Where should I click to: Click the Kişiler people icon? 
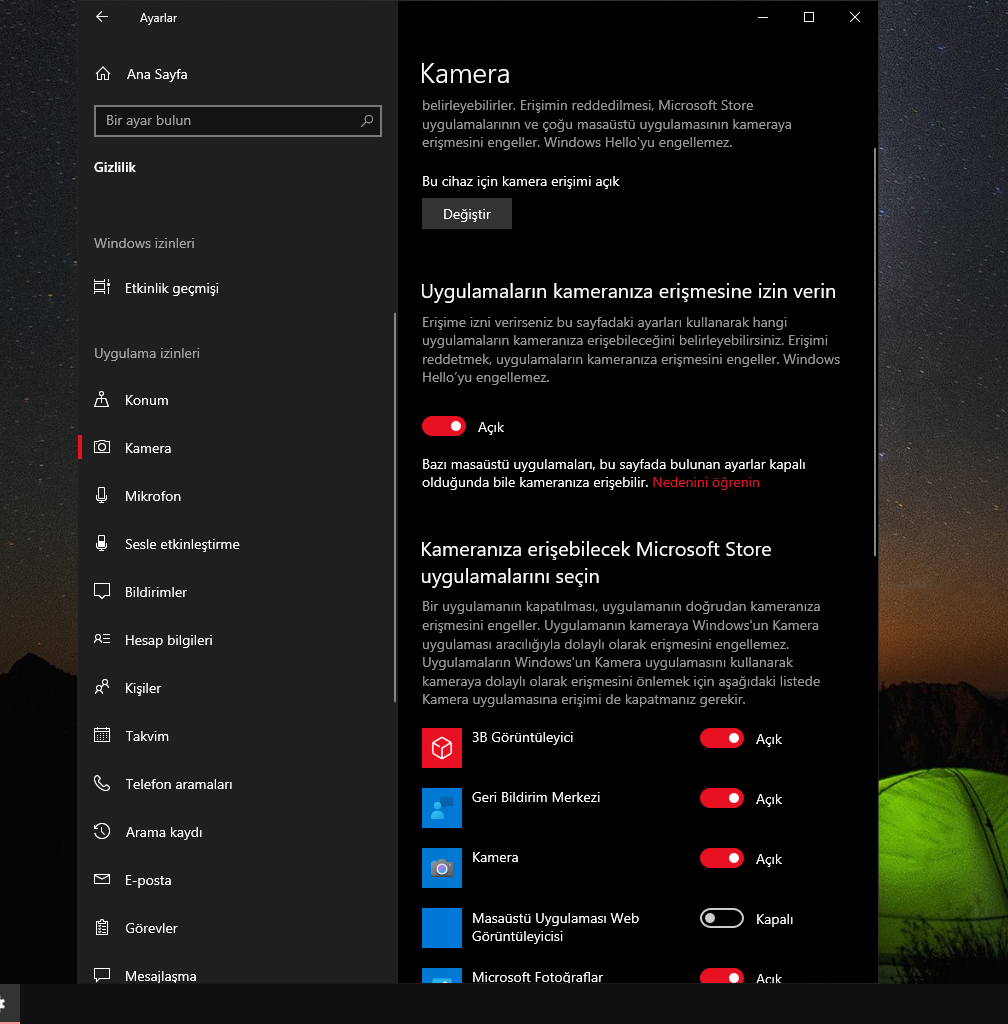coord(102,687)
